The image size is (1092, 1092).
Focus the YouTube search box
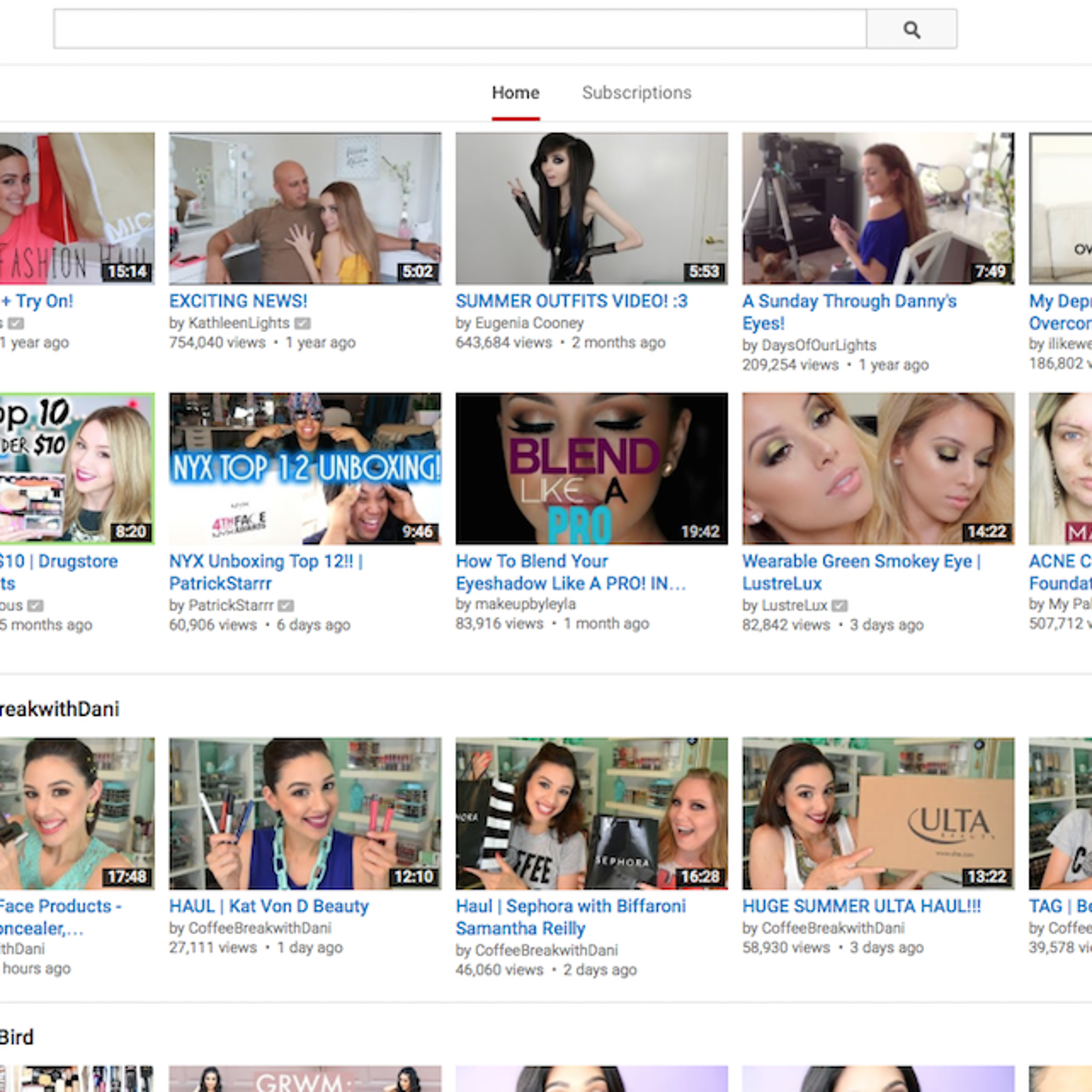(459, 29)
